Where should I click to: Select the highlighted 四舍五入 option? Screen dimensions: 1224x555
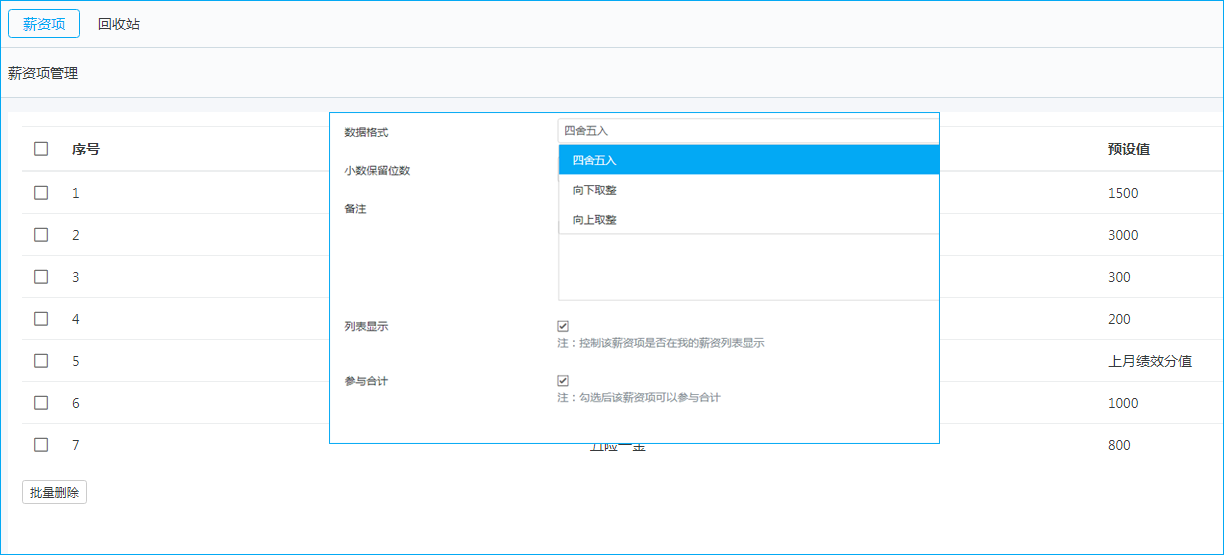tap(748, 160)
